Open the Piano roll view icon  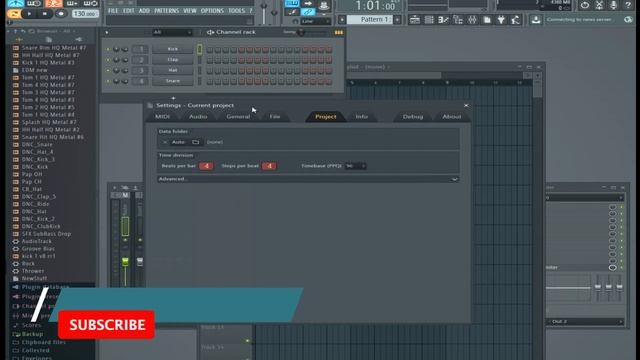[443, 20]
